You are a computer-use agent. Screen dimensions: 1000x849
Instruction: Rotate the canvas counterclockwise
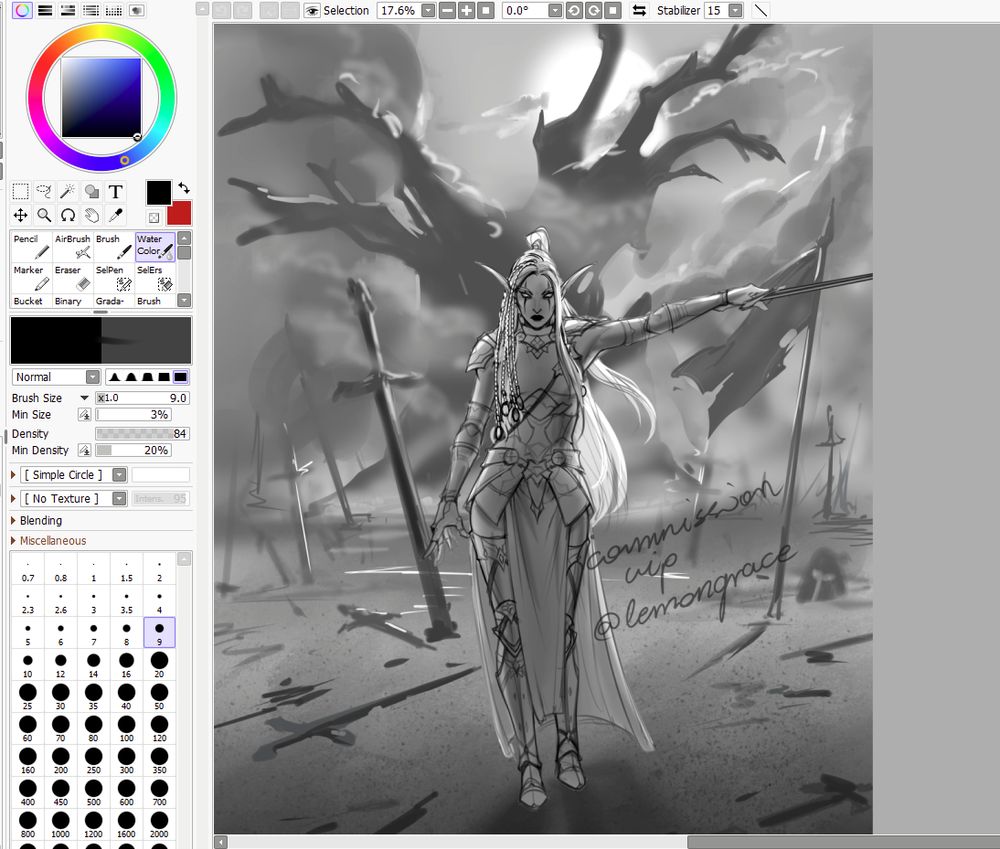[574, 11]
